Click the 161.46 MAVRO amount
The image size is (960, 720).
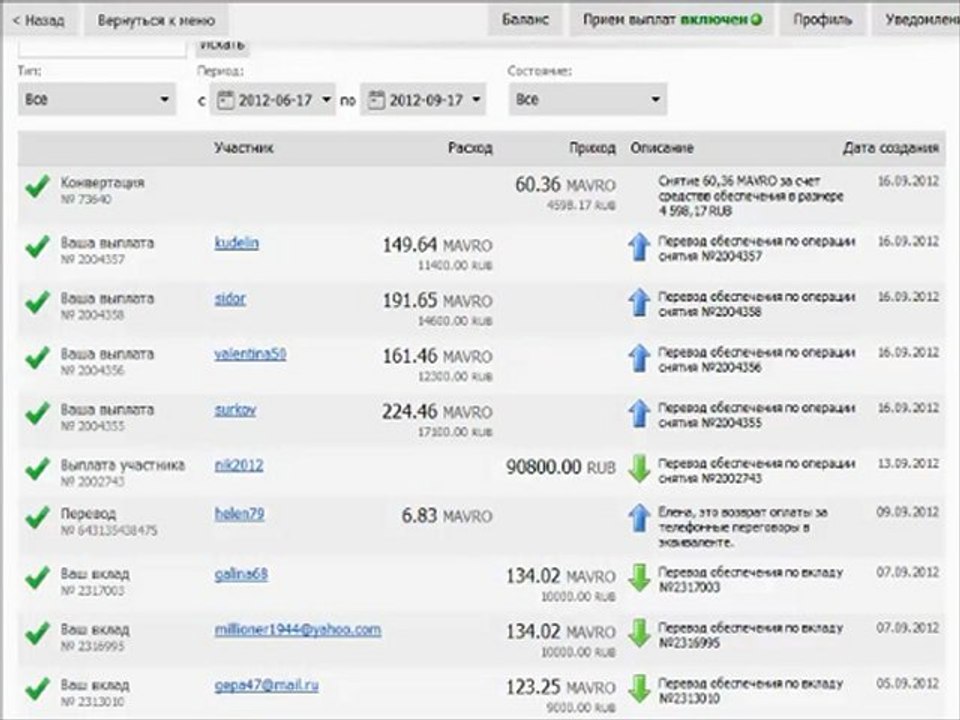(x=437, y=356)
